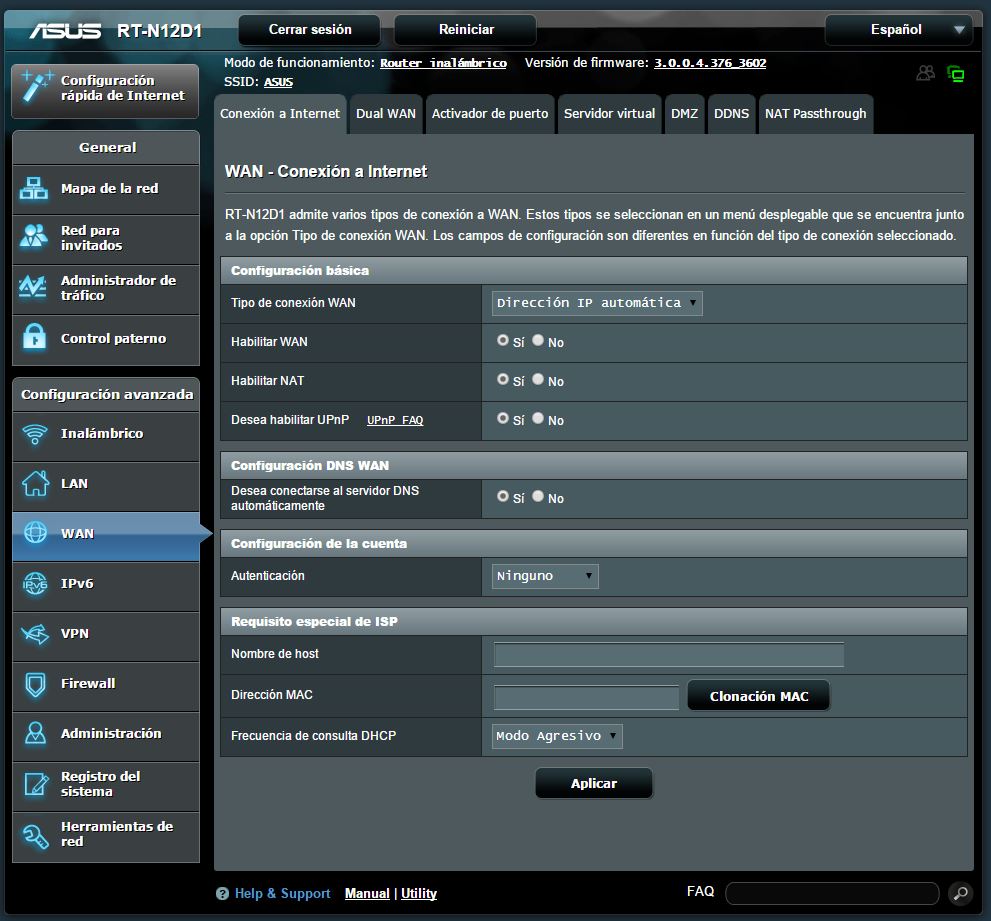Open Control paterno padlock icon
The height and width of the screenshot is (921, 991).
point(35,338)
